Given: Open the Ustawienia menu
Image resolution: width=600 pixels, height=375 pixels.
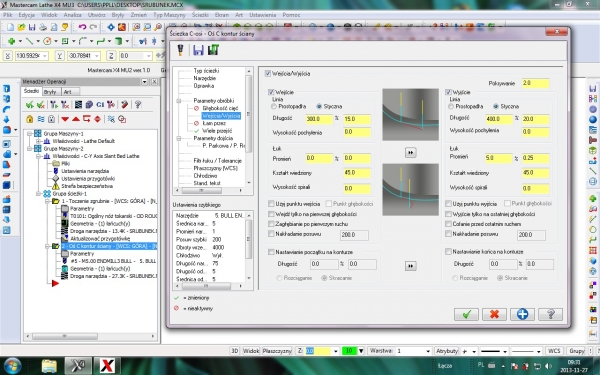Looking at the screenshot, I should 262,15.
